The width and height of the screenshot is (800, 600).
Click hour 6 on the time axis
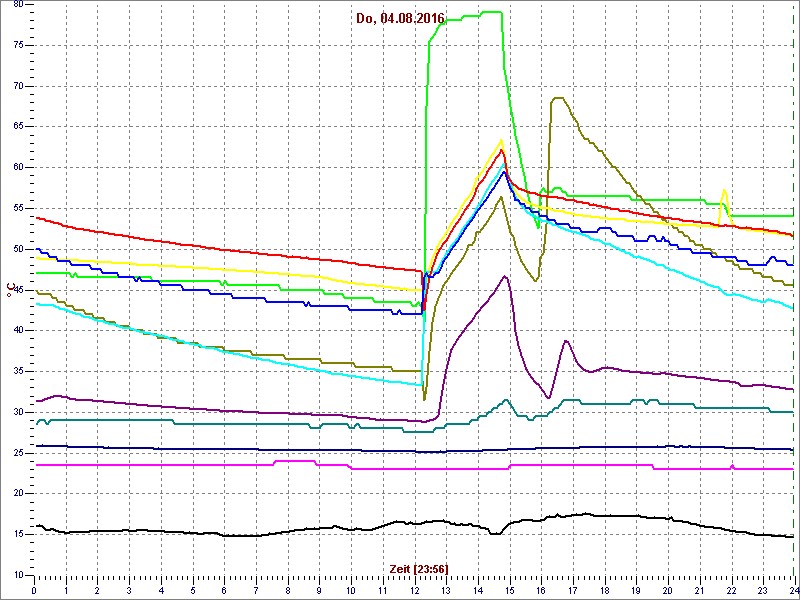point(224,590)
